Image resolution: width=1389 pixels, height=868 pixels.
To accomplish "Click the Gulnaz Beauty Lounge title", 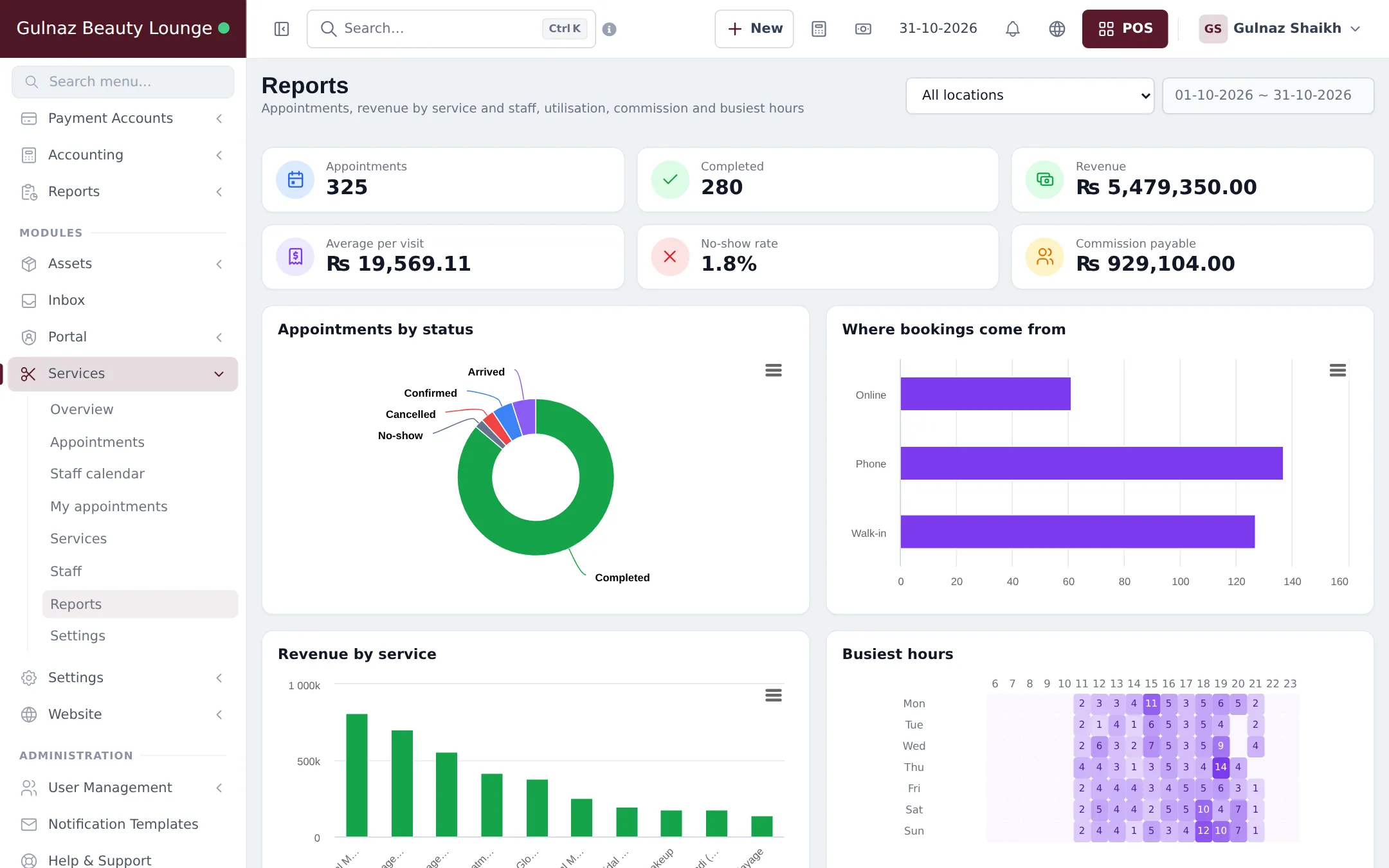I will tap(114, 28).
